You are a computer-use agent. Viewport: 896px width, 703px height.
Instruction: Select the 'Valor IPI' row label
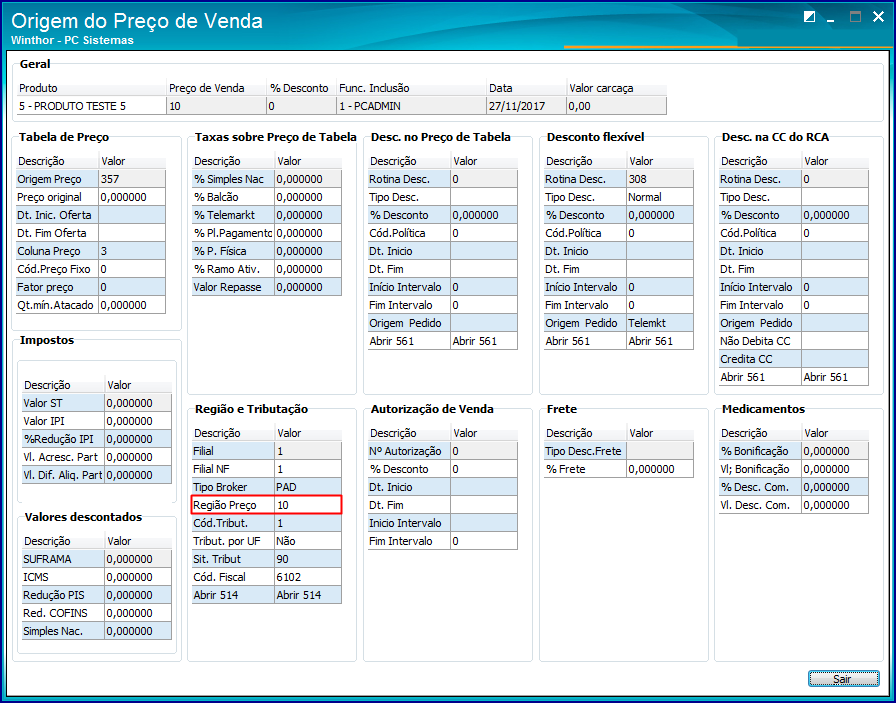(x=63, y=421)
